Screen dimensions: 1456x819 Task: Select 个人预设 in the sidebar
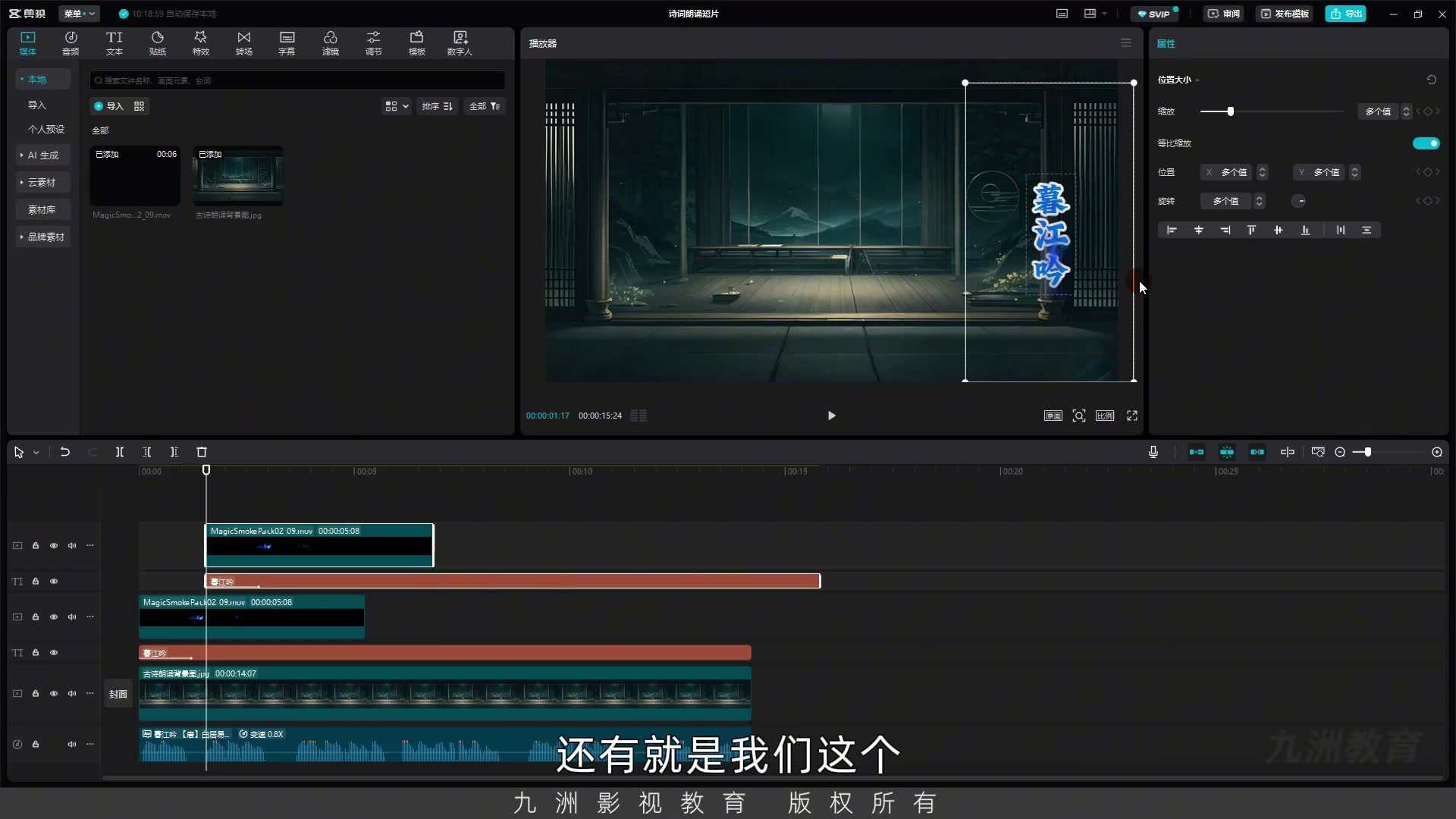coord(46,129)
